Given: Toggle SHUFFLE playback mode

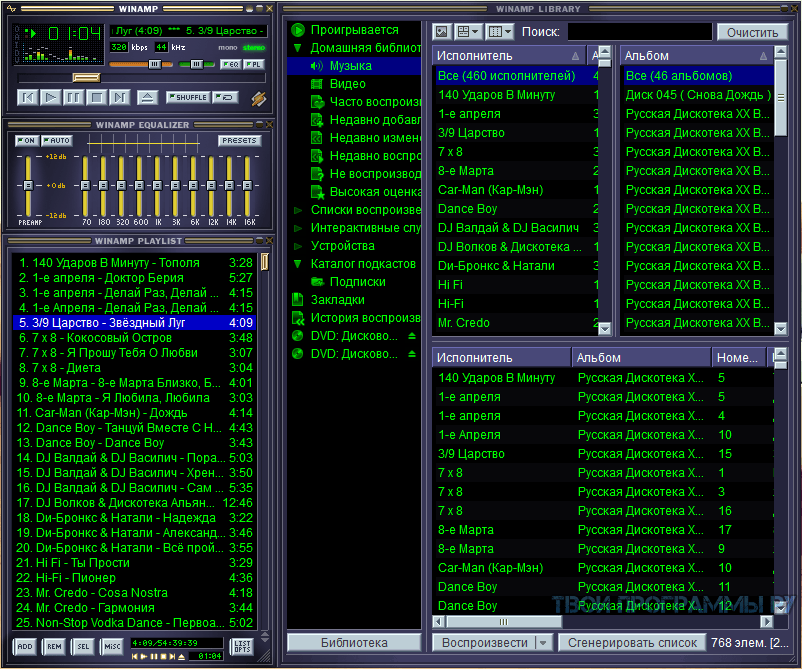Looking at the screenshot, I should coord(190,97).
